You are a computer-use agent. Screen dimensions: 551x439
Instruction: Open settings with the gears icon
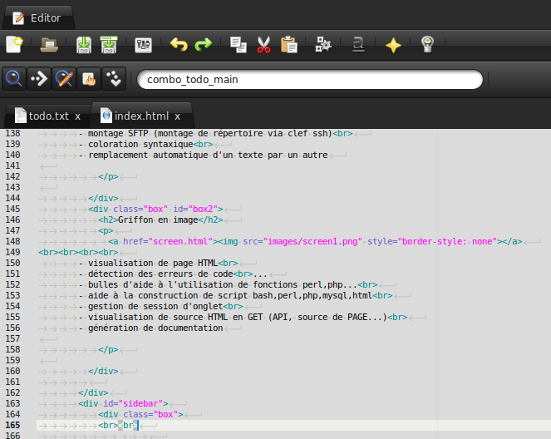click(323, 45)
